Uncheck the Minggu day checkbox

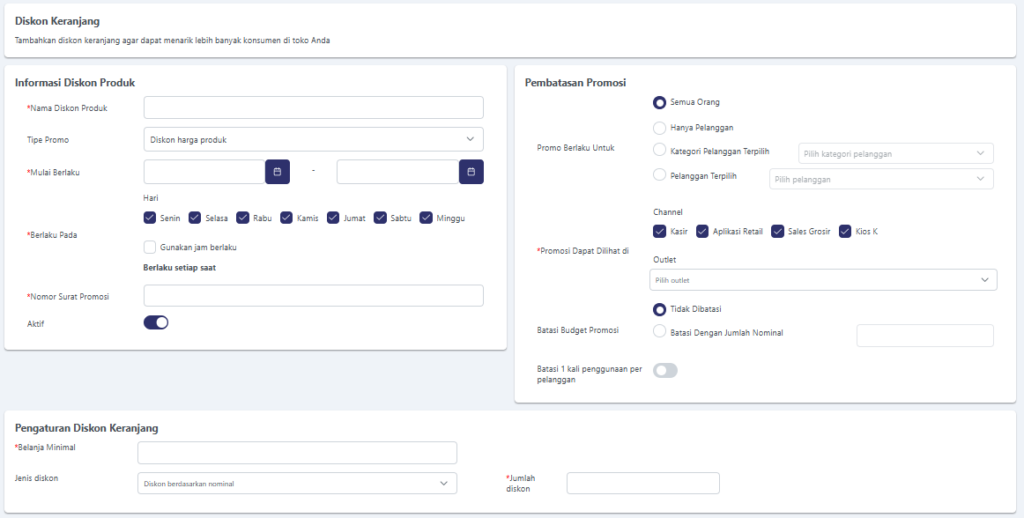[x=426, y=217]
